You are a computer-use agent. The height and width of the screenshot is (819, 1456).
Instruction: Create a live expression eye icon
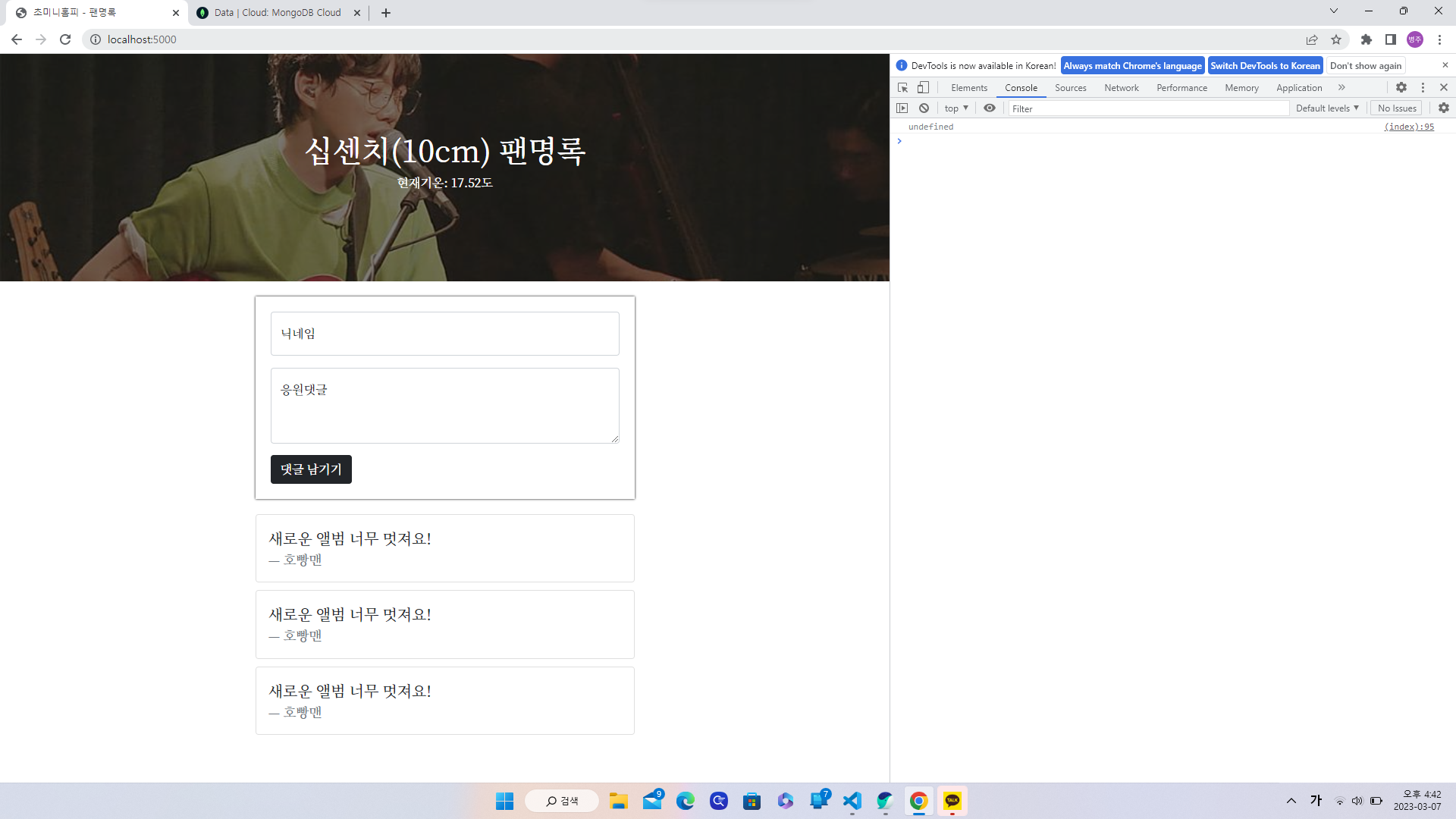tap(990, 108)
